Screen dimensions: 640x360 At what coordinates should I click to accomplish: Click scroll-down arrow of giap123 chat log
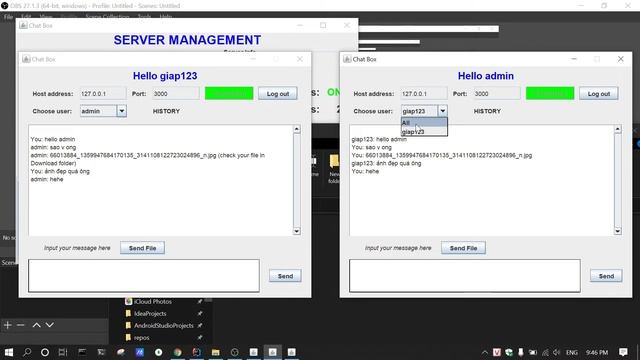(297, 231)
